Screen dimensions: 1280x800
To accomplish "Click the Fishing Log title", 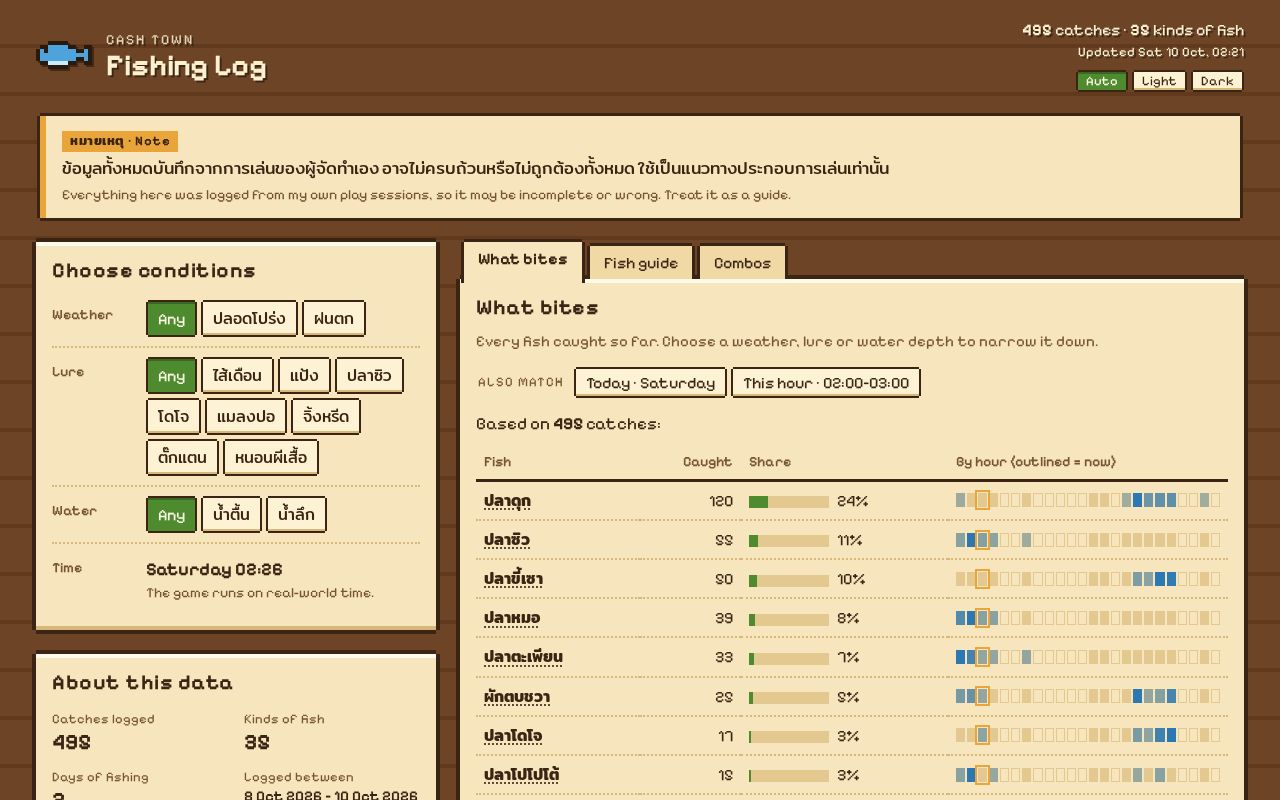I will click(x=186, y=66).
